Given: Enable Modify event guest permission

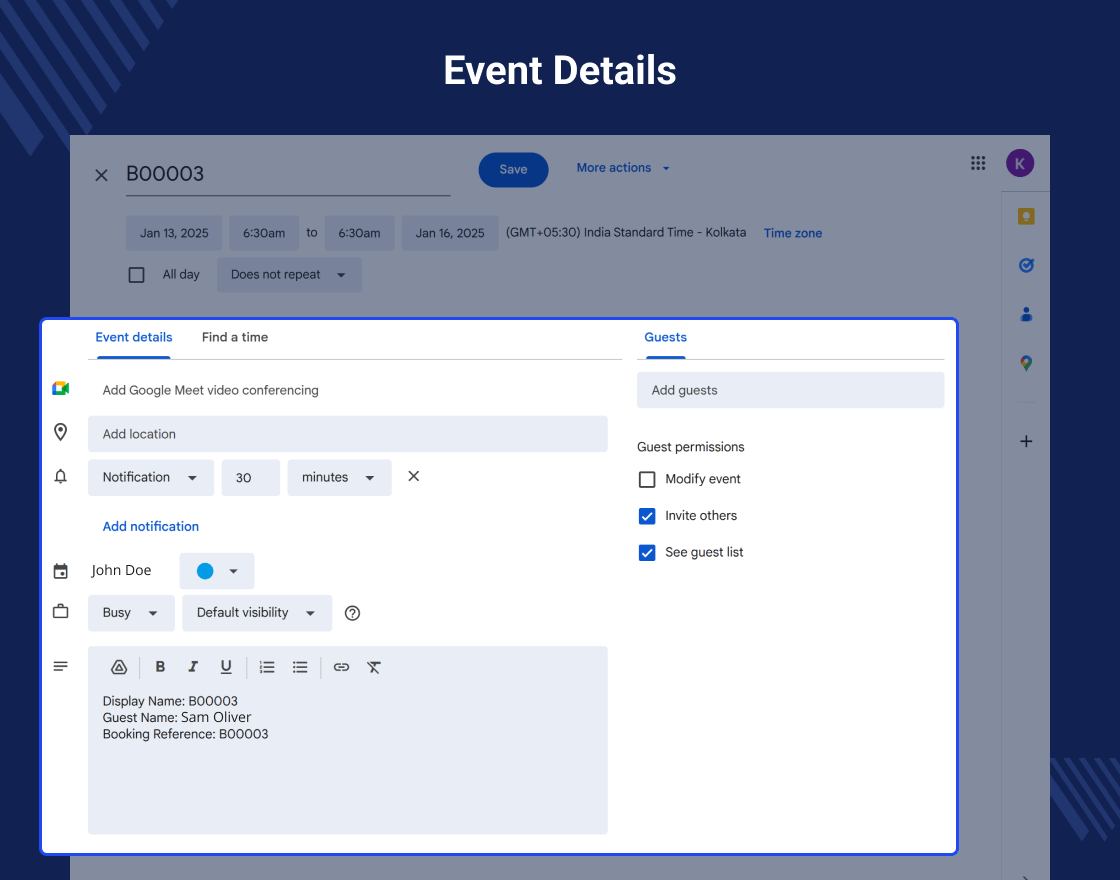Looking at the screenshot, I should click(647, 479).
